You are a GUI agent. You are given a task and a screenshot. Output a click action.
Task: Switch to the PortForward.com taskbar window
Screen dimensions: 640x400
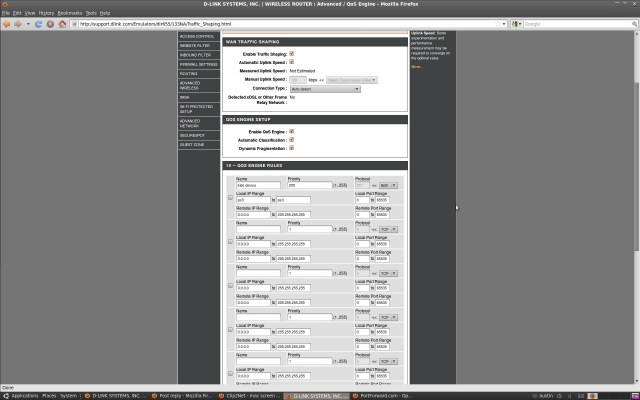382,396
